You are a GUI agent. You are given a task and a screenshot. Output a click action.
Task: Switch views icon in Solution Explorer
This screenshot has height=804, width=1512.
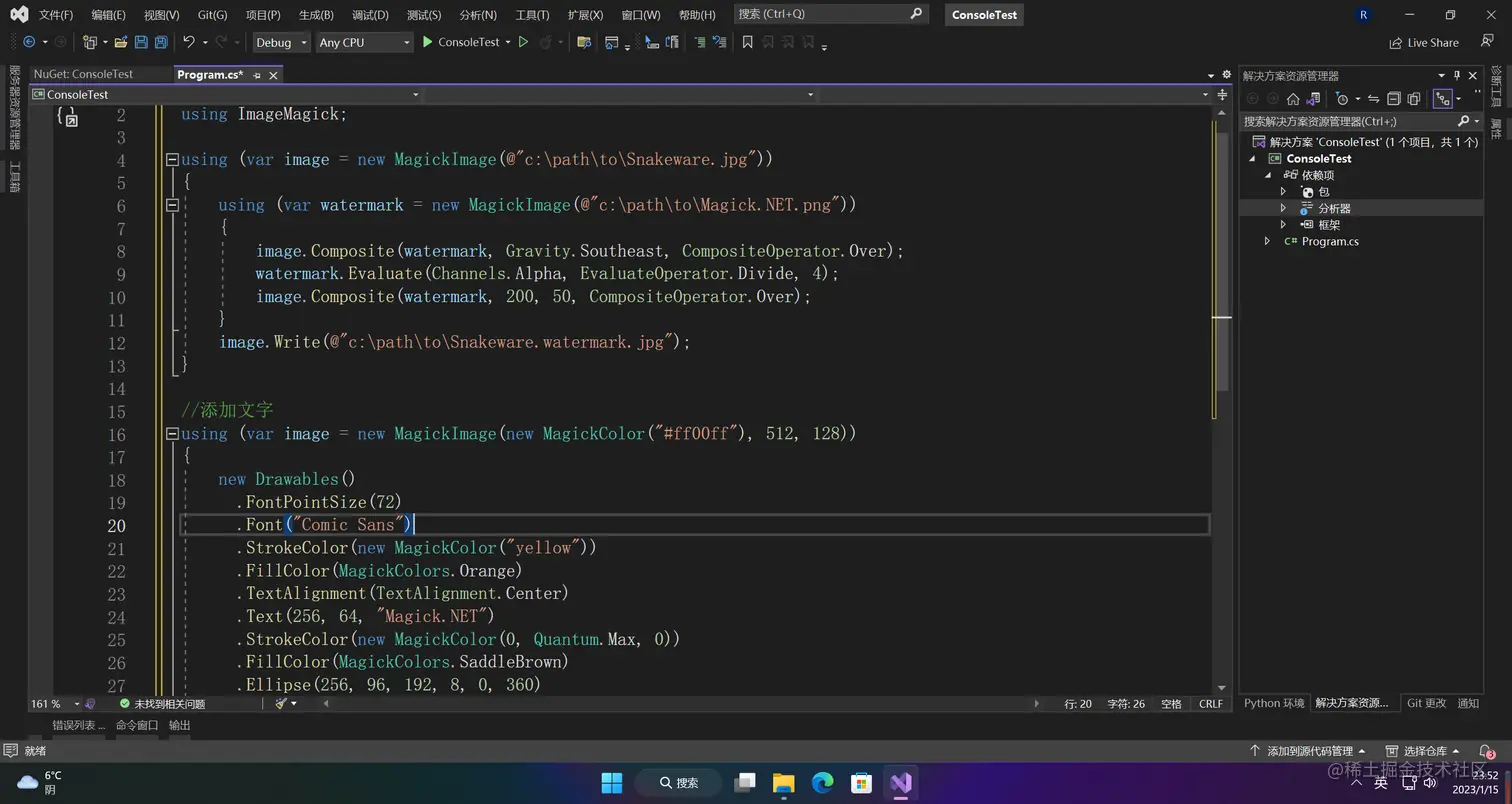coord(1314,99)
